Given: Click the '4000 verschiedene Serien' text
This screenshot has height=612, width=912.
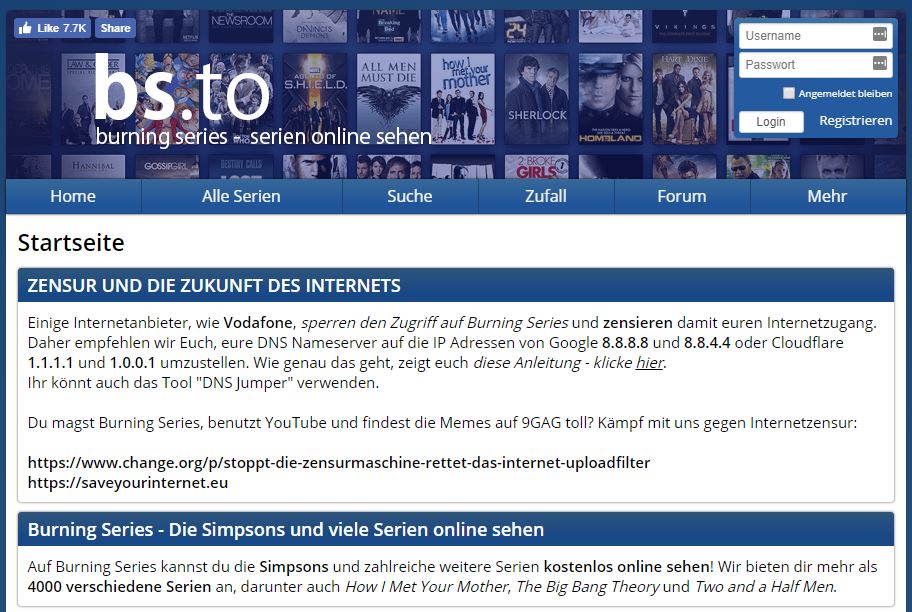Looking at the screenshot, I should click(119, 586).
